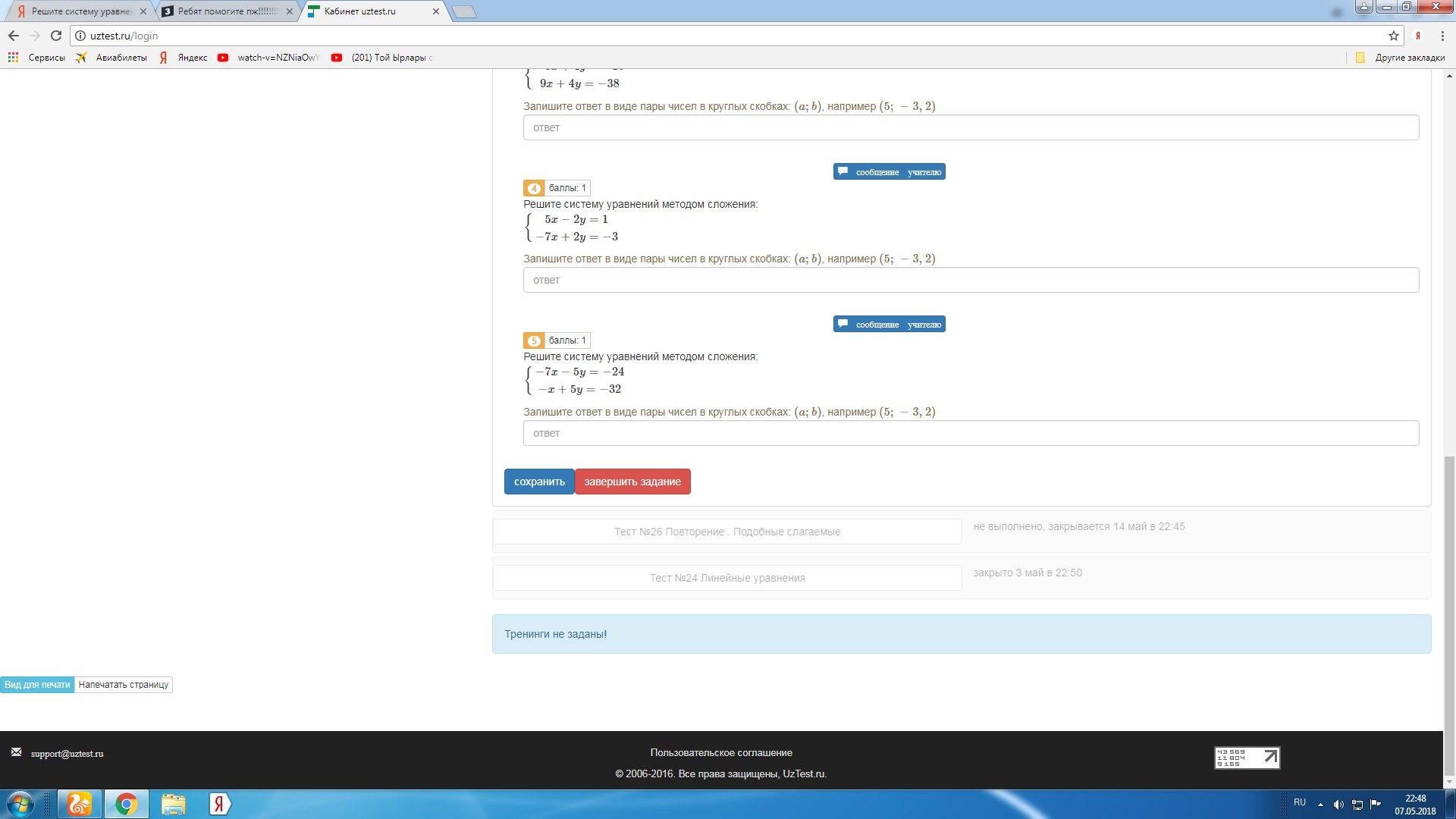Image resolution: width=1456 pixels, height=819 pixels.
Task: Click the сохранить button
Action: (539, 482)
